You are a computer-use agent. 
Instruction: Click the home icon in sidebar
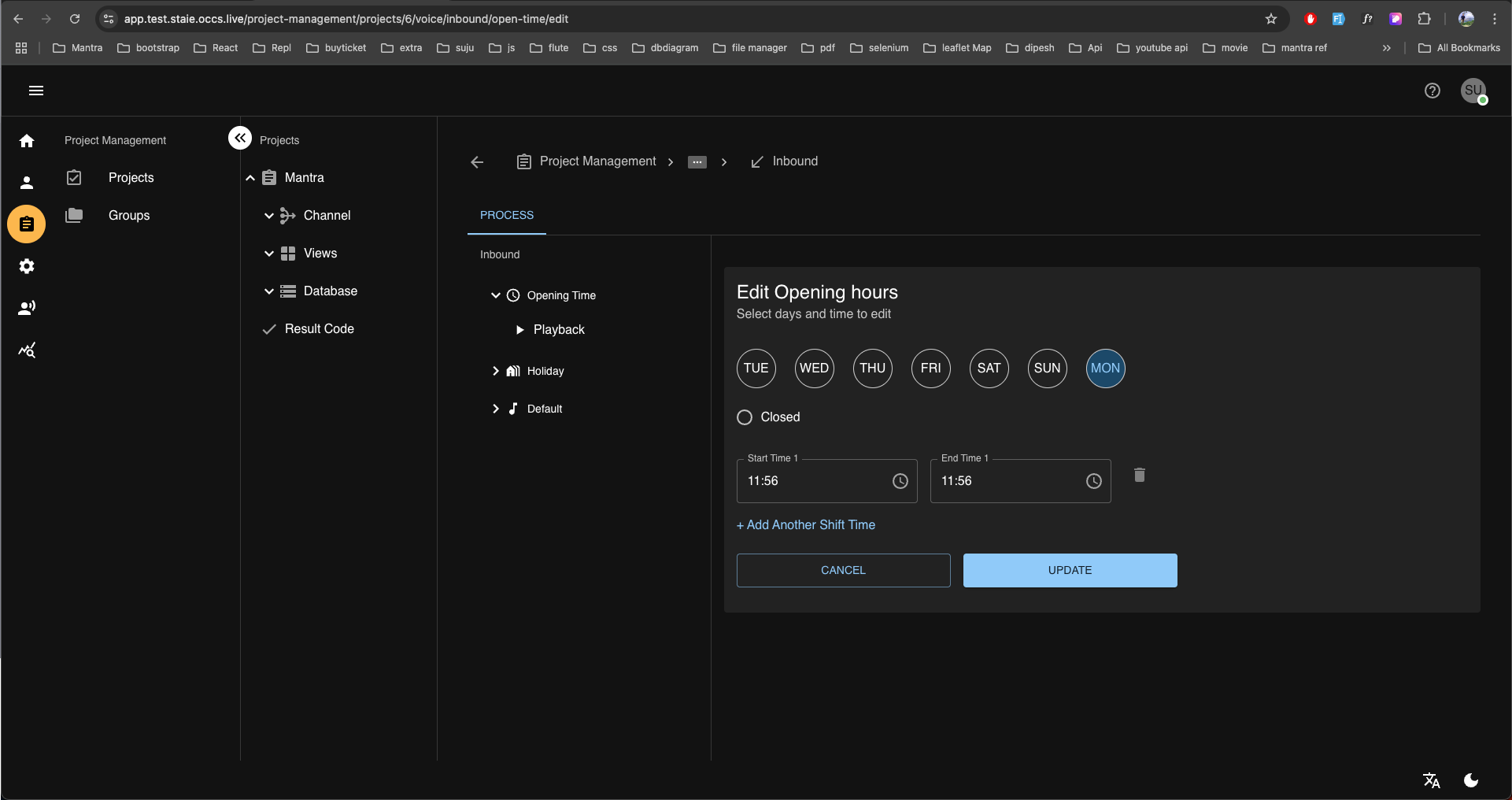click(x=27, y=141)
